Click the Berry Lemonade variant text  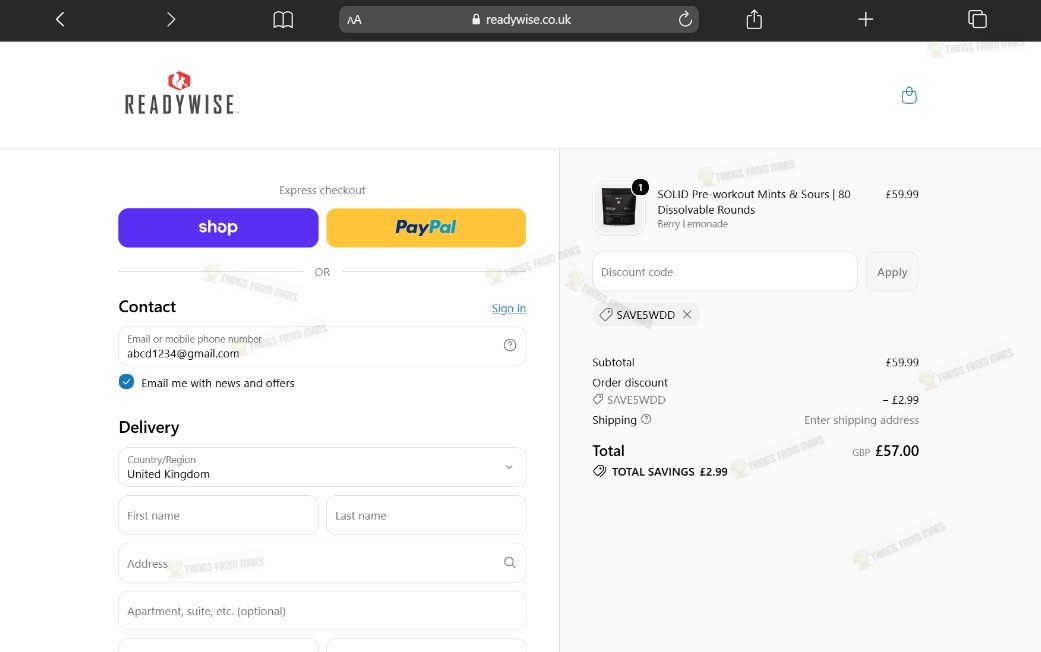click(x=692, y=224)
